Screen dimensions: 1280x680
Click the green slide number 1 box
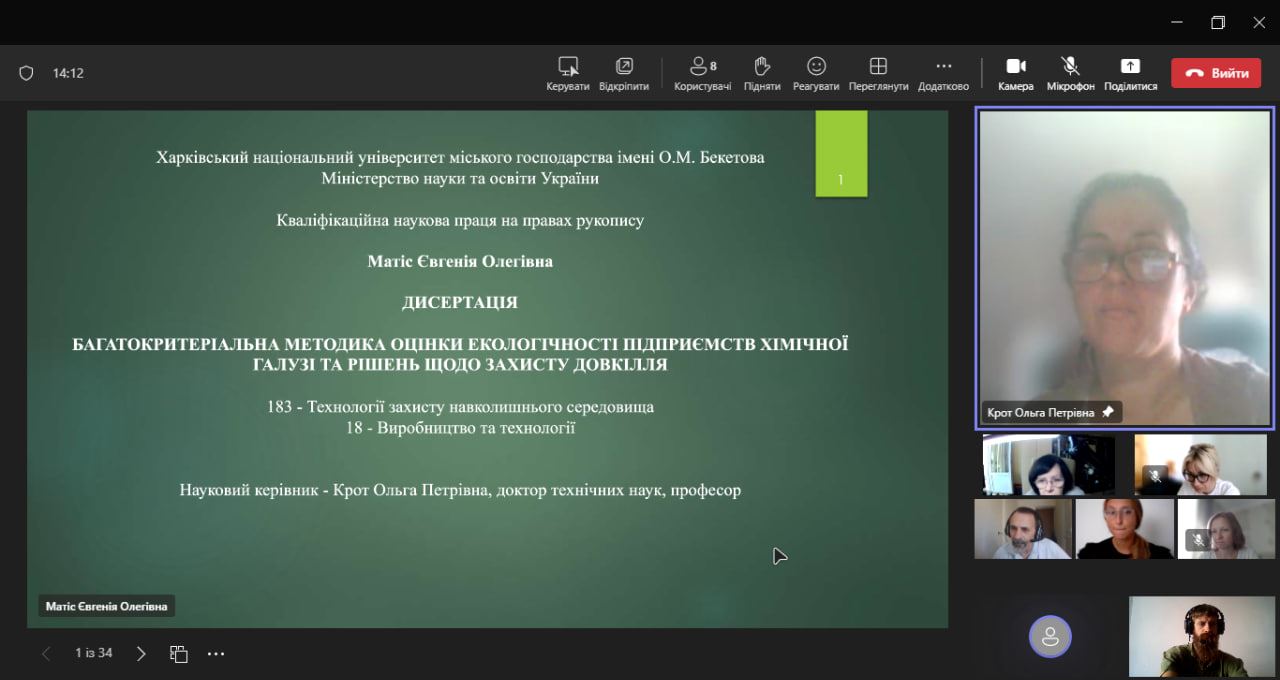841,153
